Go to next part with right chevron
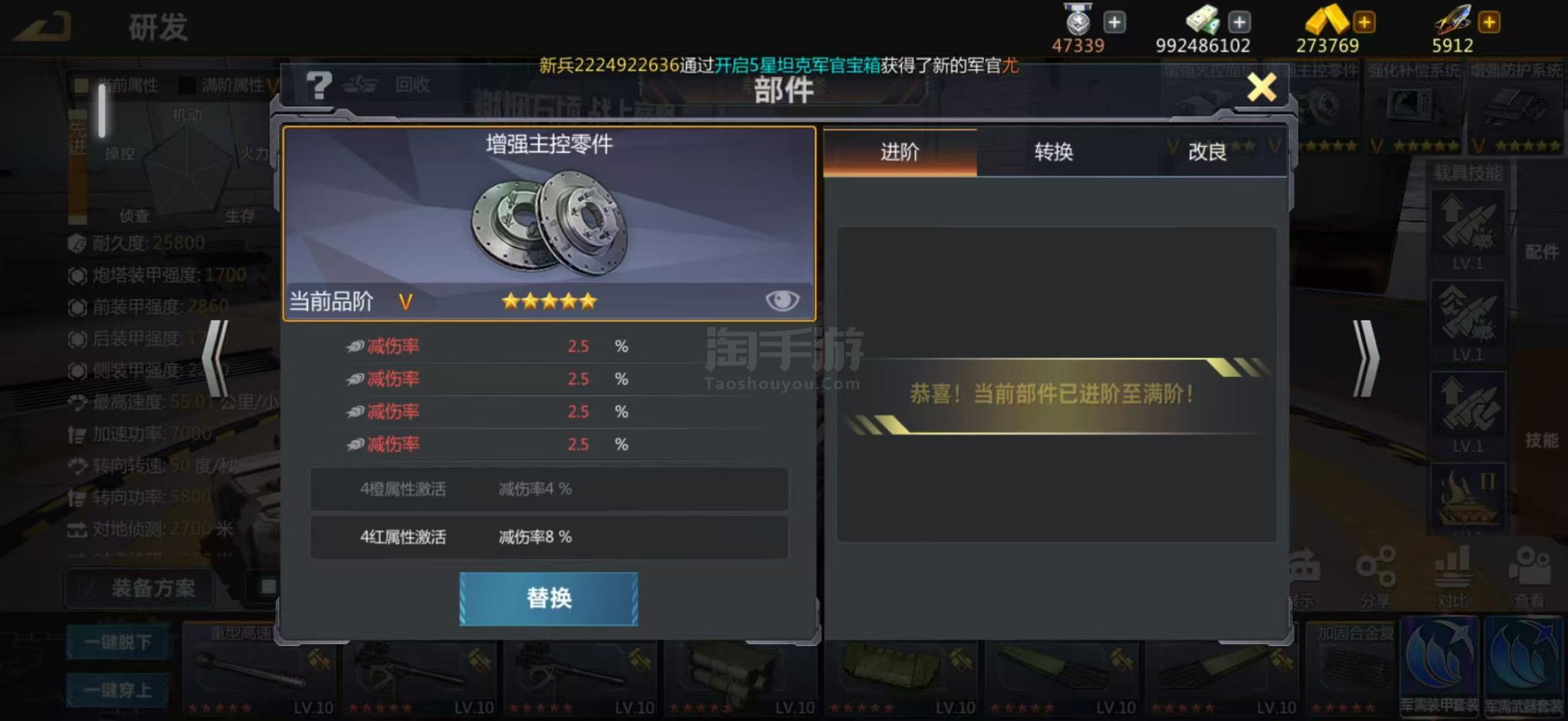This screenshot has height=721, width=1568. [x=1366, y=359]
